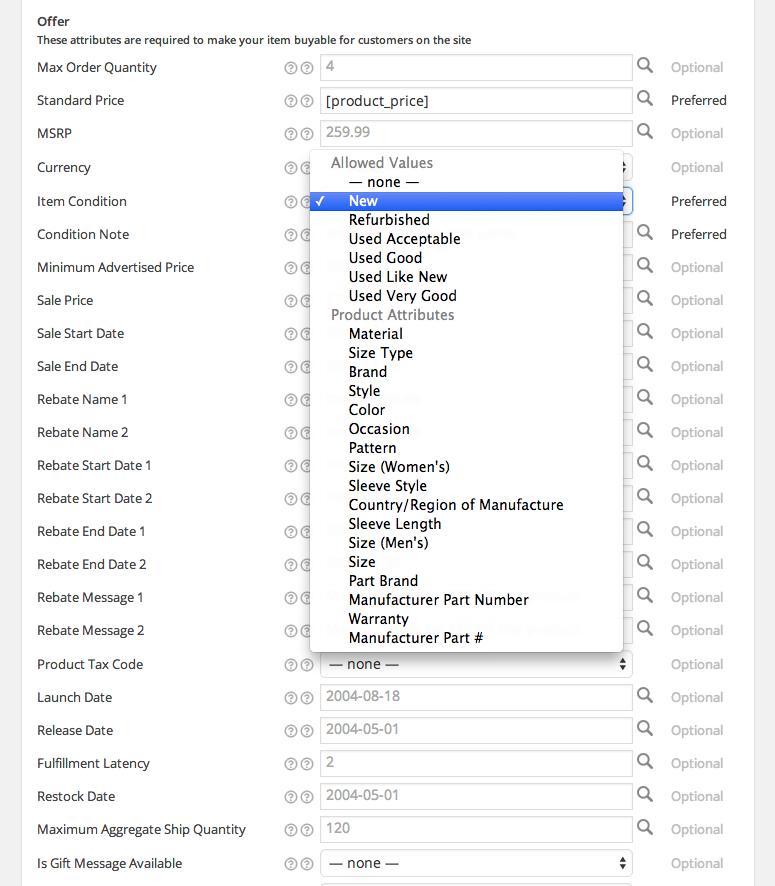
Task: Select Brand product attribute
Action: [x=466, y=372]
